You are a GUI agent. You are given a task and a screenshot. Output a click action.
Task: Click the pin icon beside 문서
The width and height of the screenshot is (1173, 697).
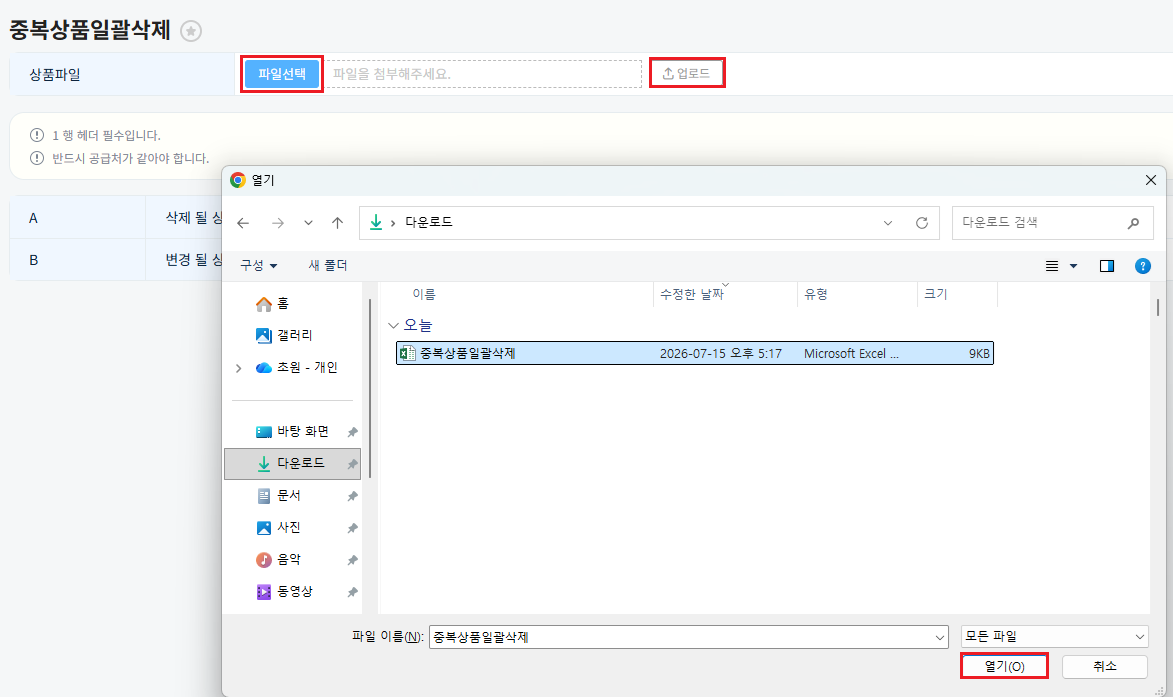click(x=352, y=497)
